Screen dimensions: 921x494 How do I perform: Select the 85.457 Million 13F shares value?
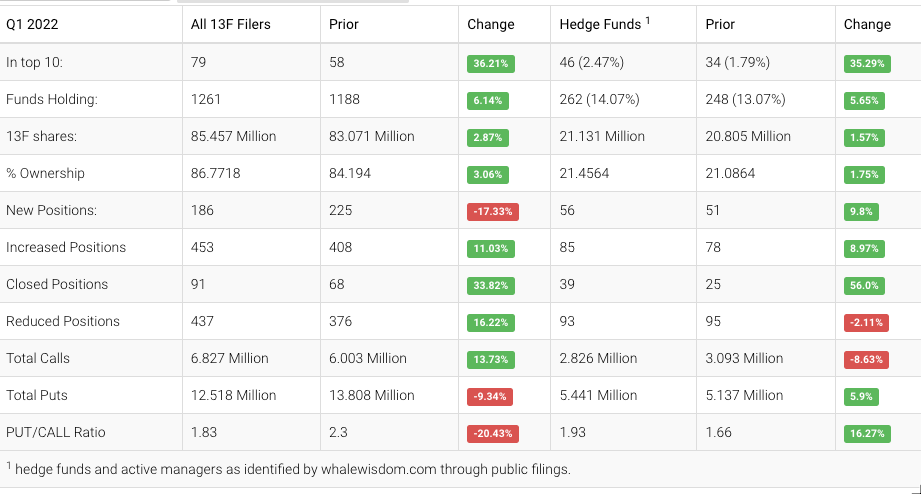233,136
